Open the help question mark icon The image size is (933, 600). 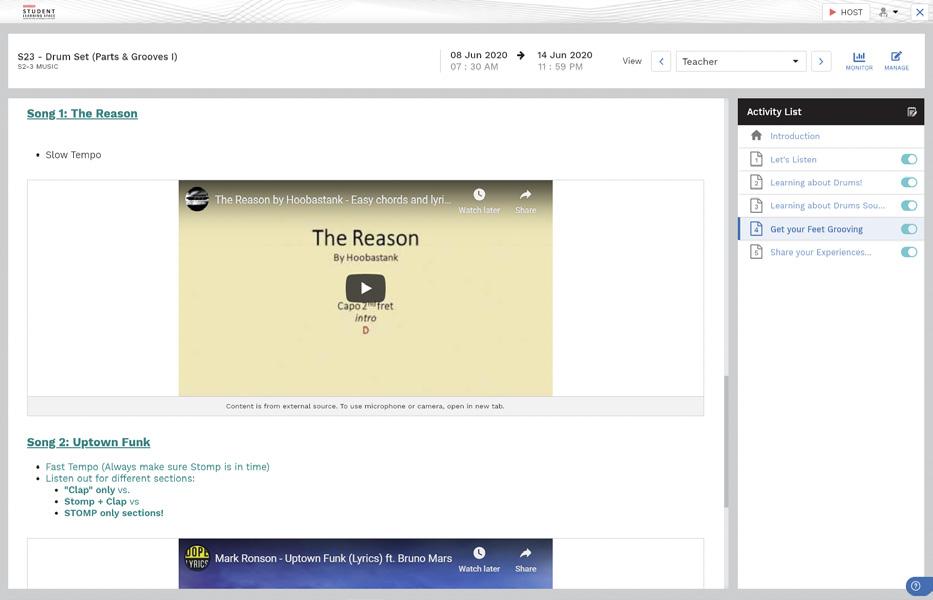click(916, 586)
